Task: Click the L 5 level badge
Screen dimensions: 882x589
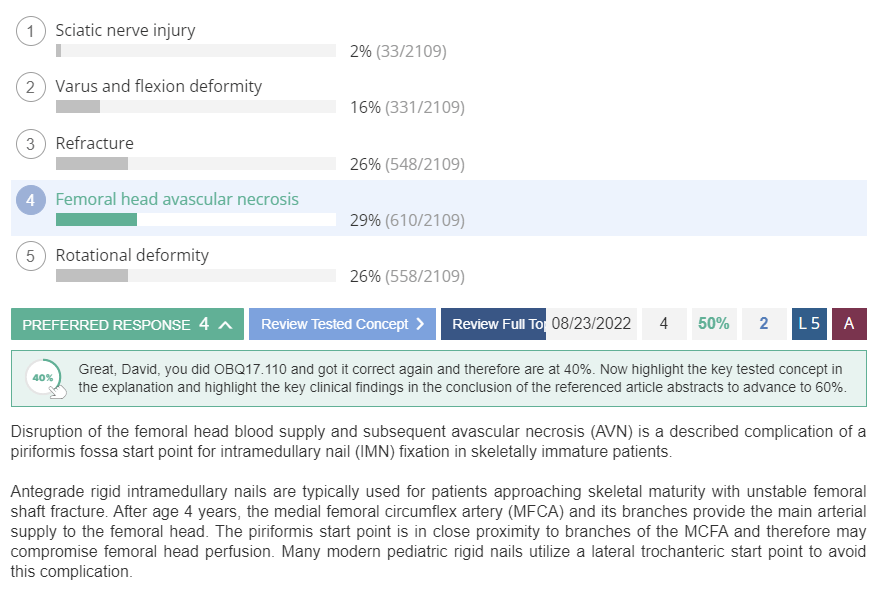Action: pos(809,324)
